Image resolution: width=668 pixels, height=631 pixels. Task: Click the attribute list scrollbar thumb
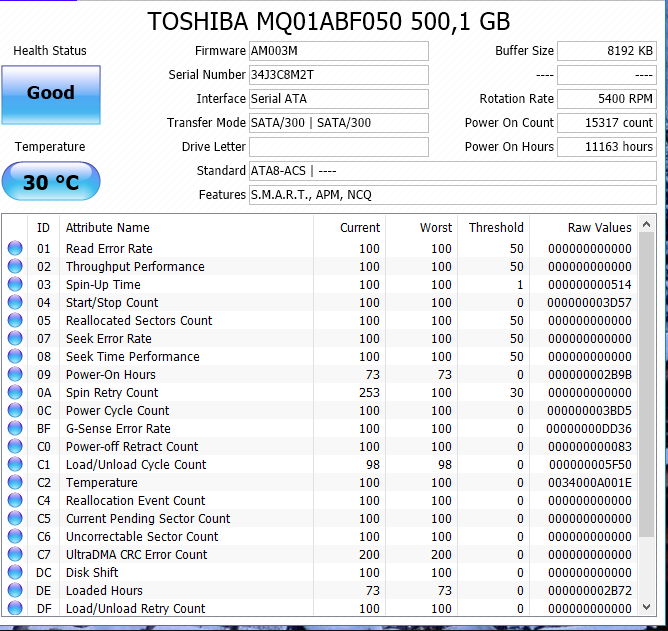click(x=646, y=384)
